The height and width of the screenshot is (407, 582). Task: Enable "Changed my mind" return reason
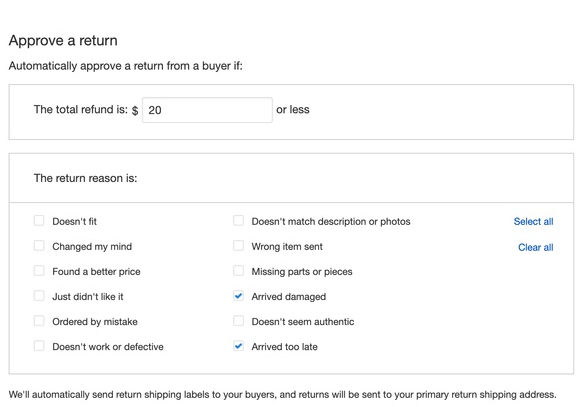39,246
